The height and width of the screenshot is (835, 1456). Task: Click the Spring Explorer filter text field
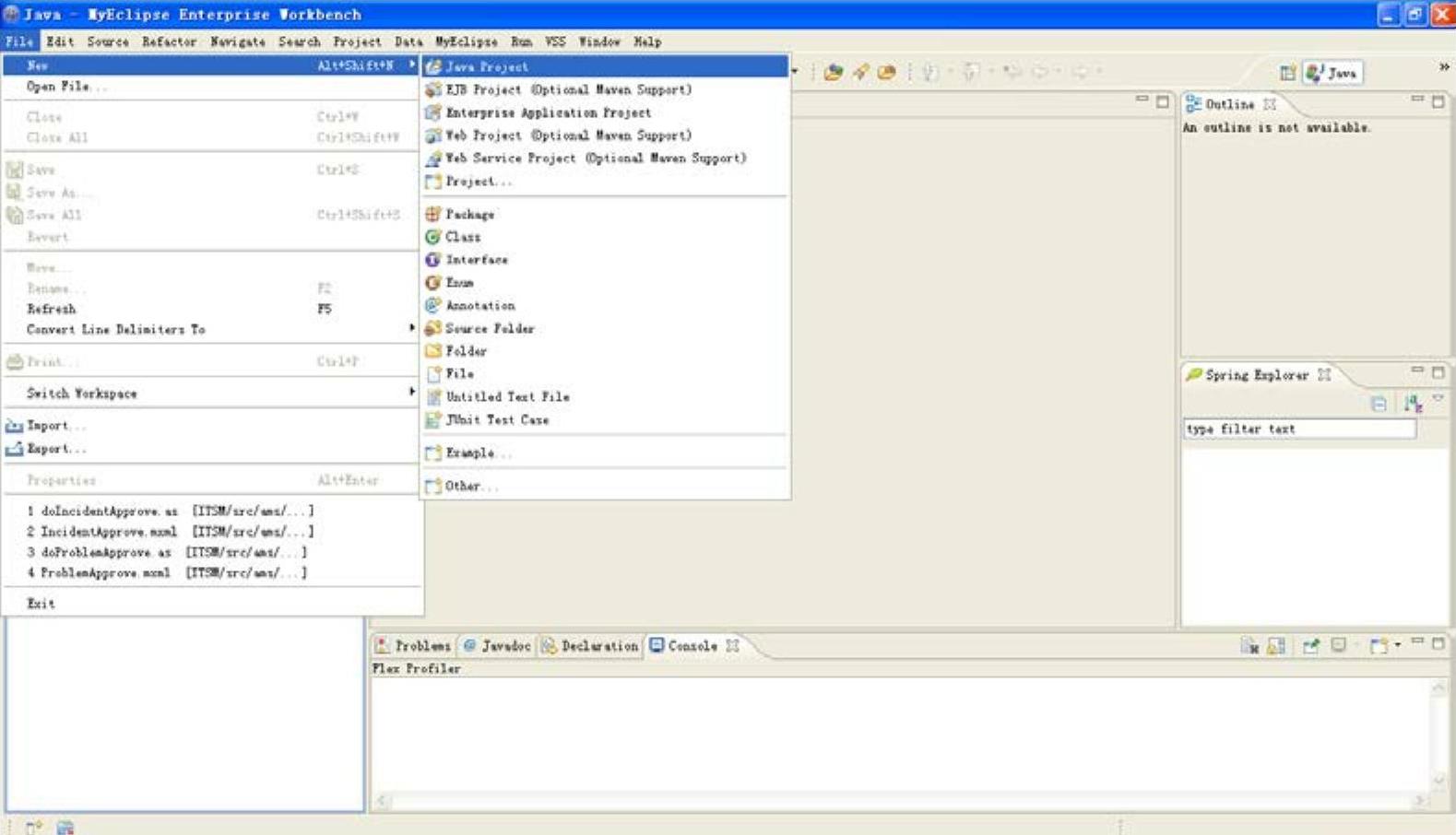click(1299, 429)
